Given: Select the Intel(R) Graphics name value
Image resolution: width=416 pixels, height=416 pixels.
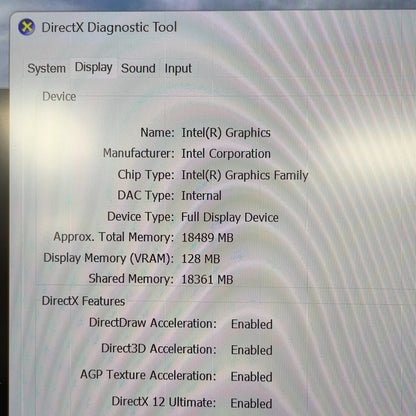Looking at the screenshot, I should [226, 133].
